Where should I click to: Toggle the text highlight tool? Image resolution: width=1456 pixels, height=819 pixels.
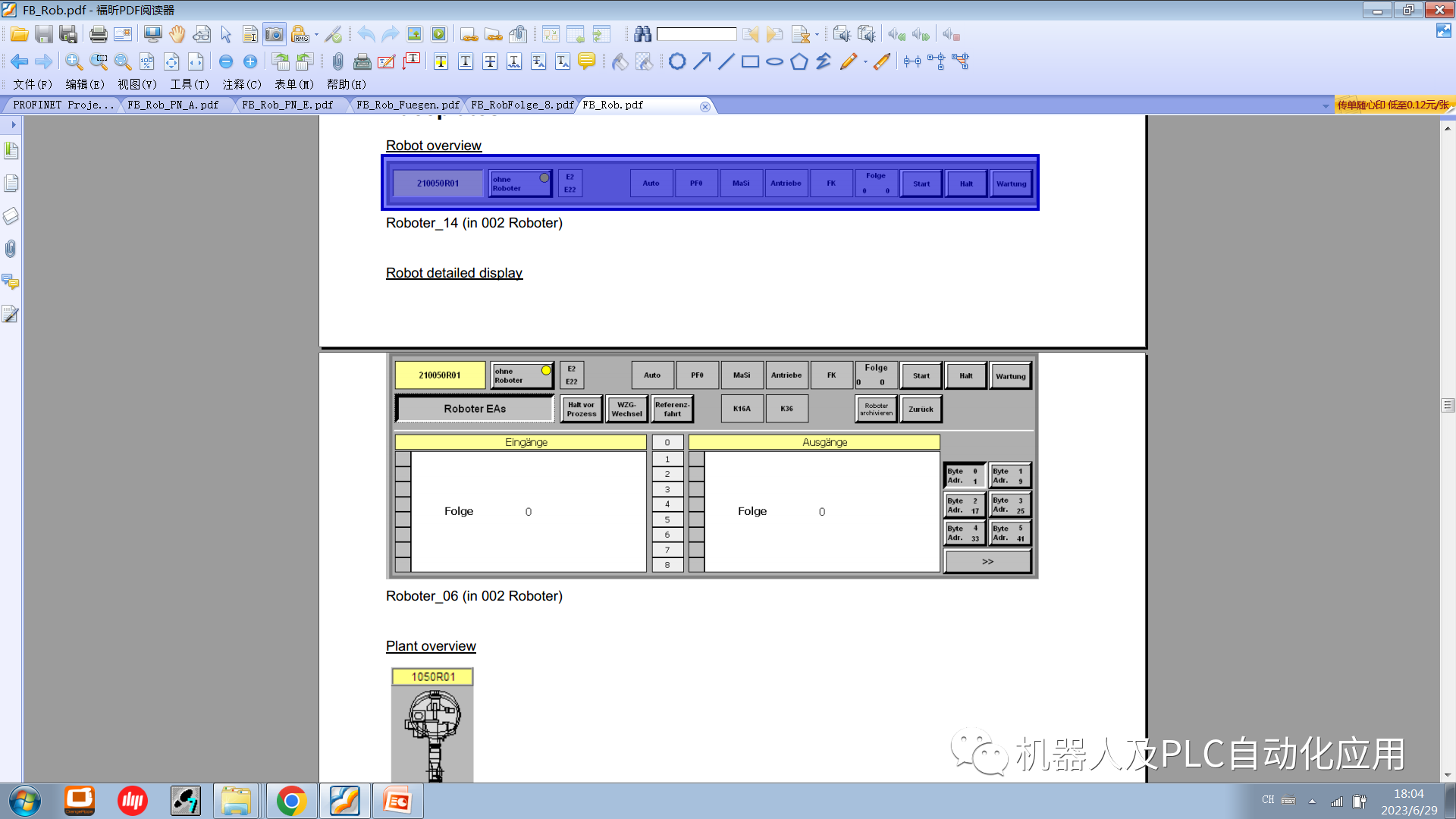[x=440, y=61]
